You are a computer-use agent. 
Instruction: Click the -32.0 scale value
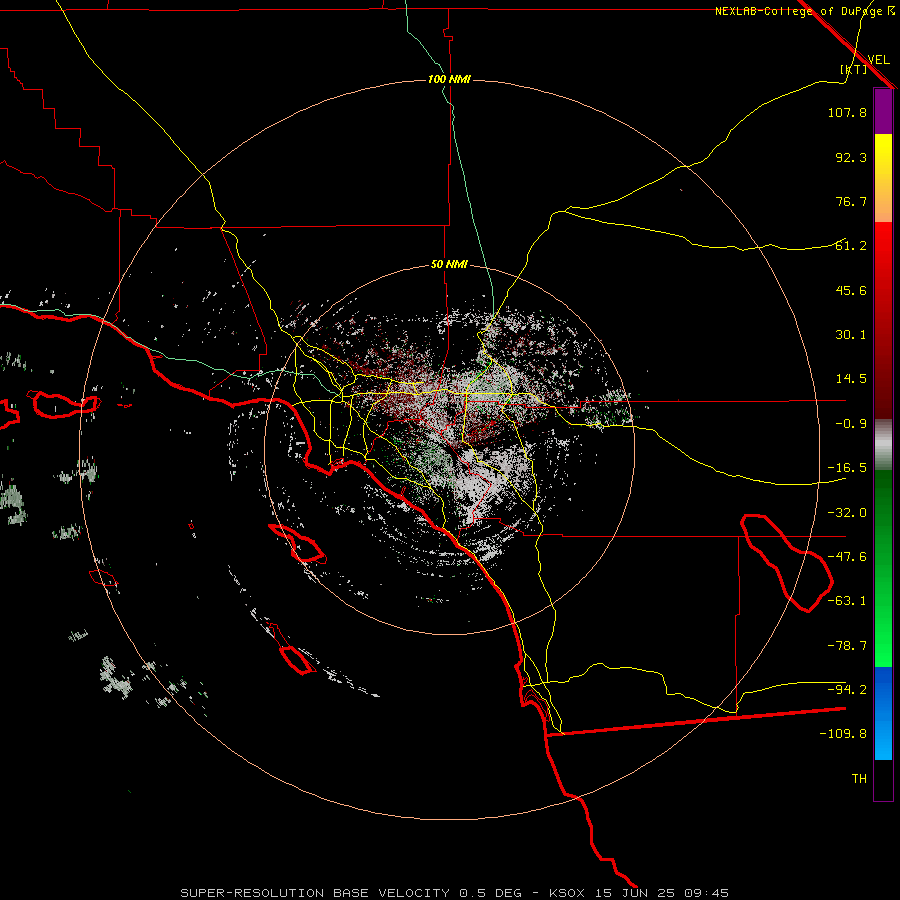pyautogui.click(x=847, y=513)
